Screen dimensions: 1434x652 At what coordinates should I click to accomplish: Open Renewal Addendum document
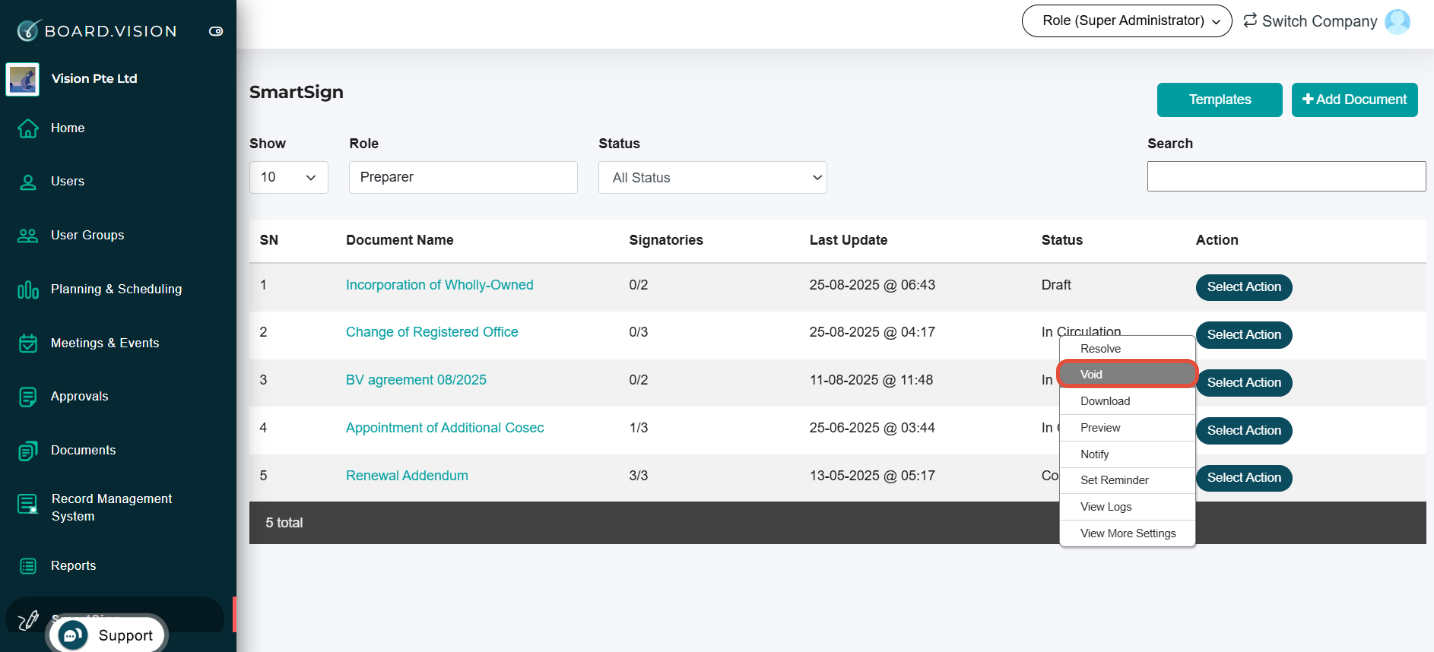(x=407, y=475)
